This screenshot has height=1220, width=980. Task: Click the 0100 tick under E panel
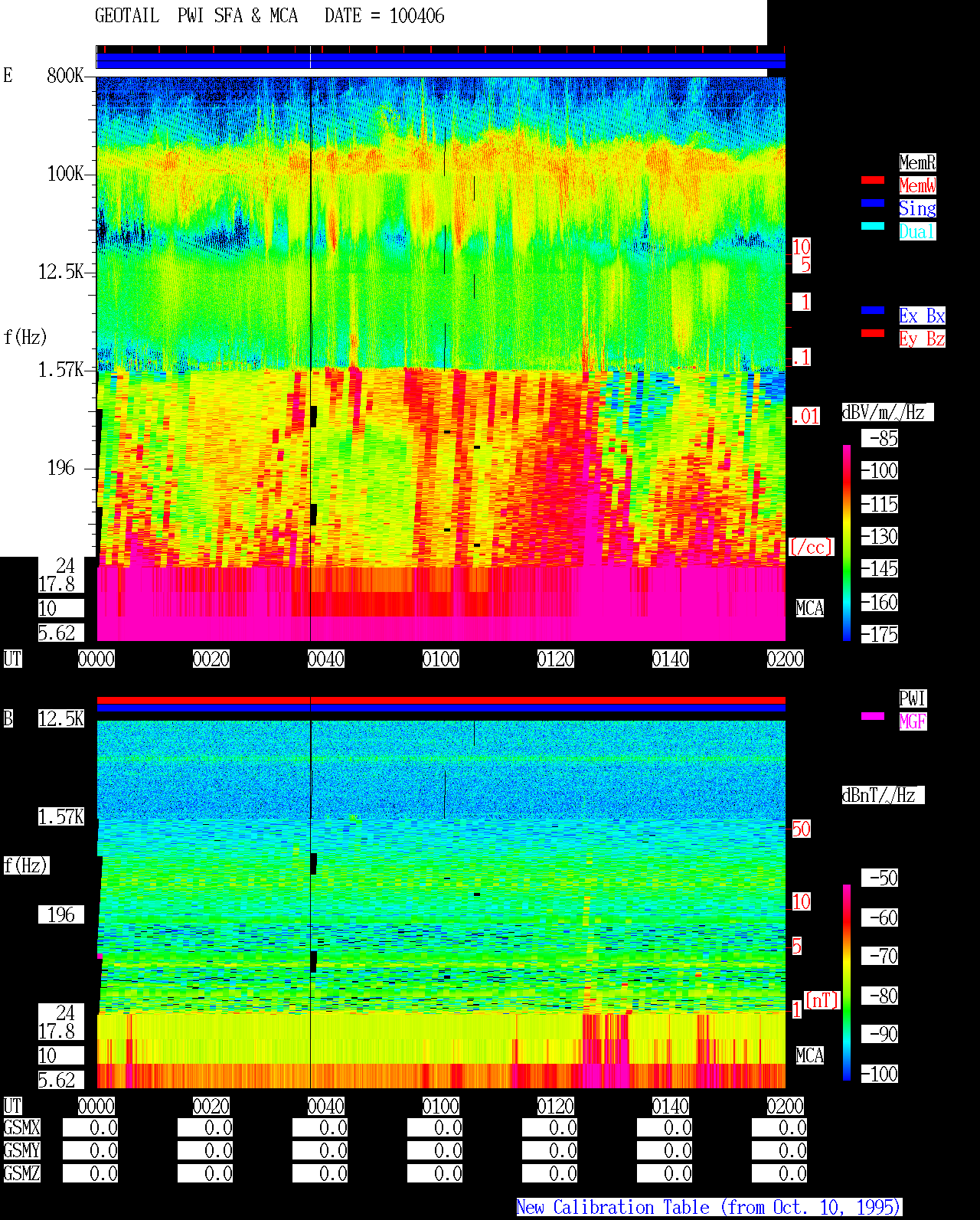click(x=441, y=659)
